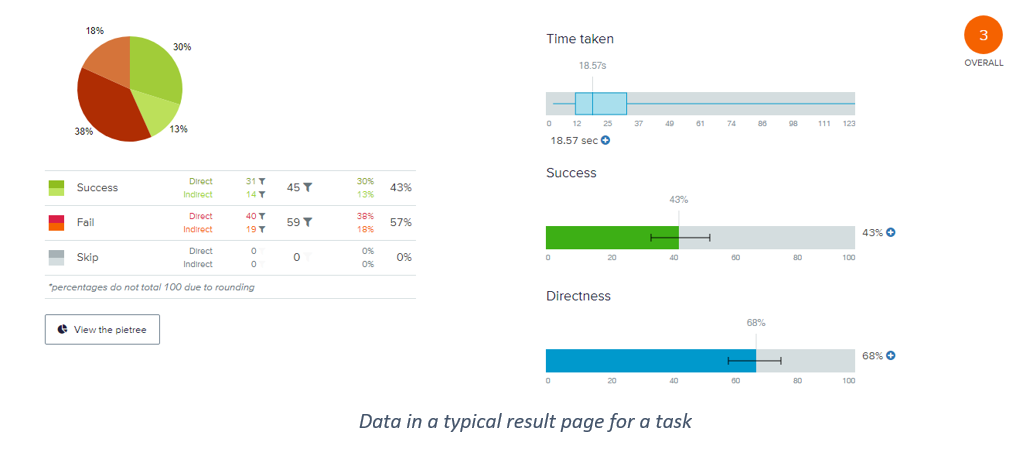The height and width of the screenshot is (452, 1035).
Task: Select the green 30% pie slice
Action: 154,70
